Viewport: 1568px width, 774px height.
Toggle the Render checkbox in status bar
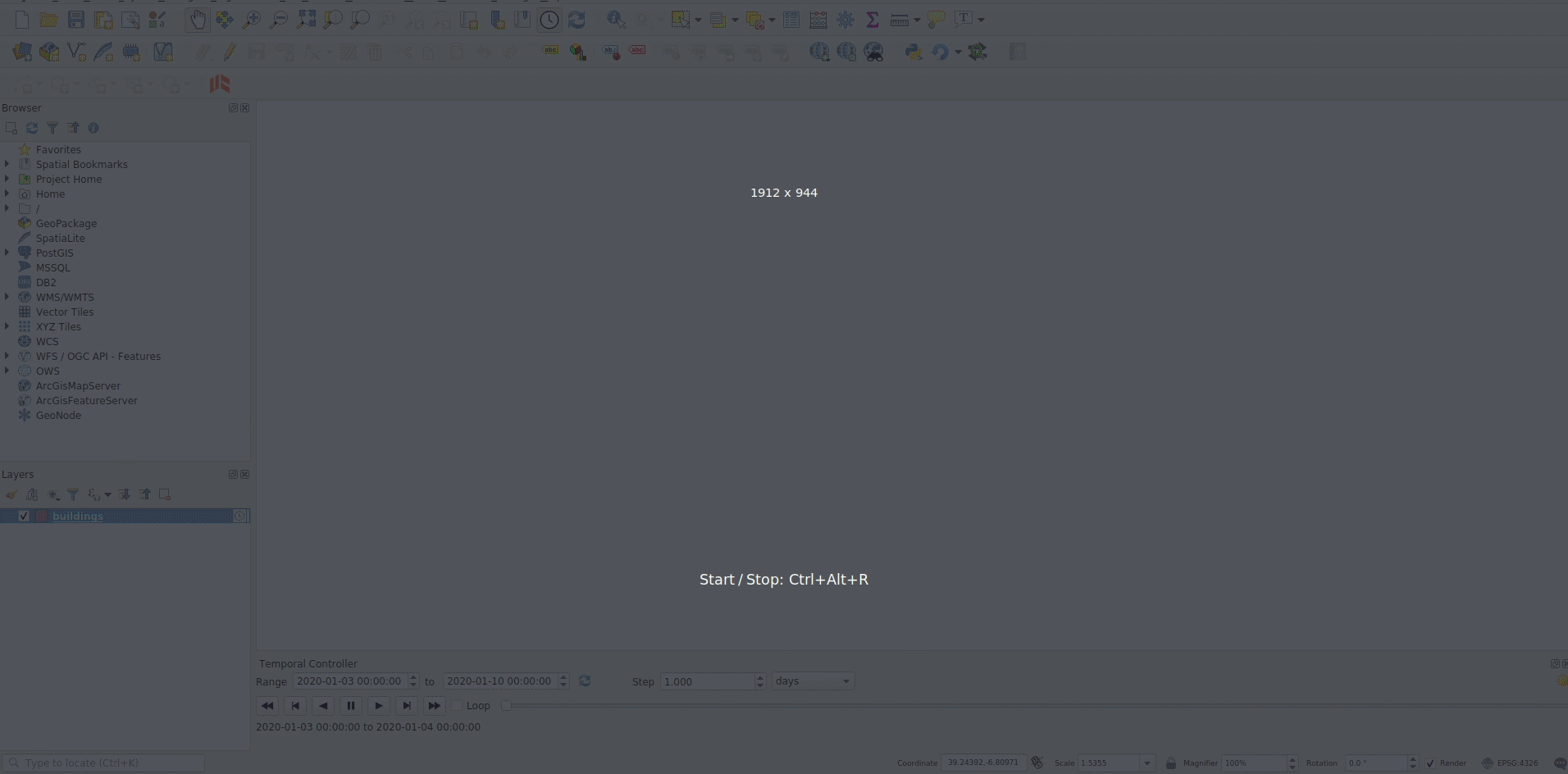[1431, 763]
